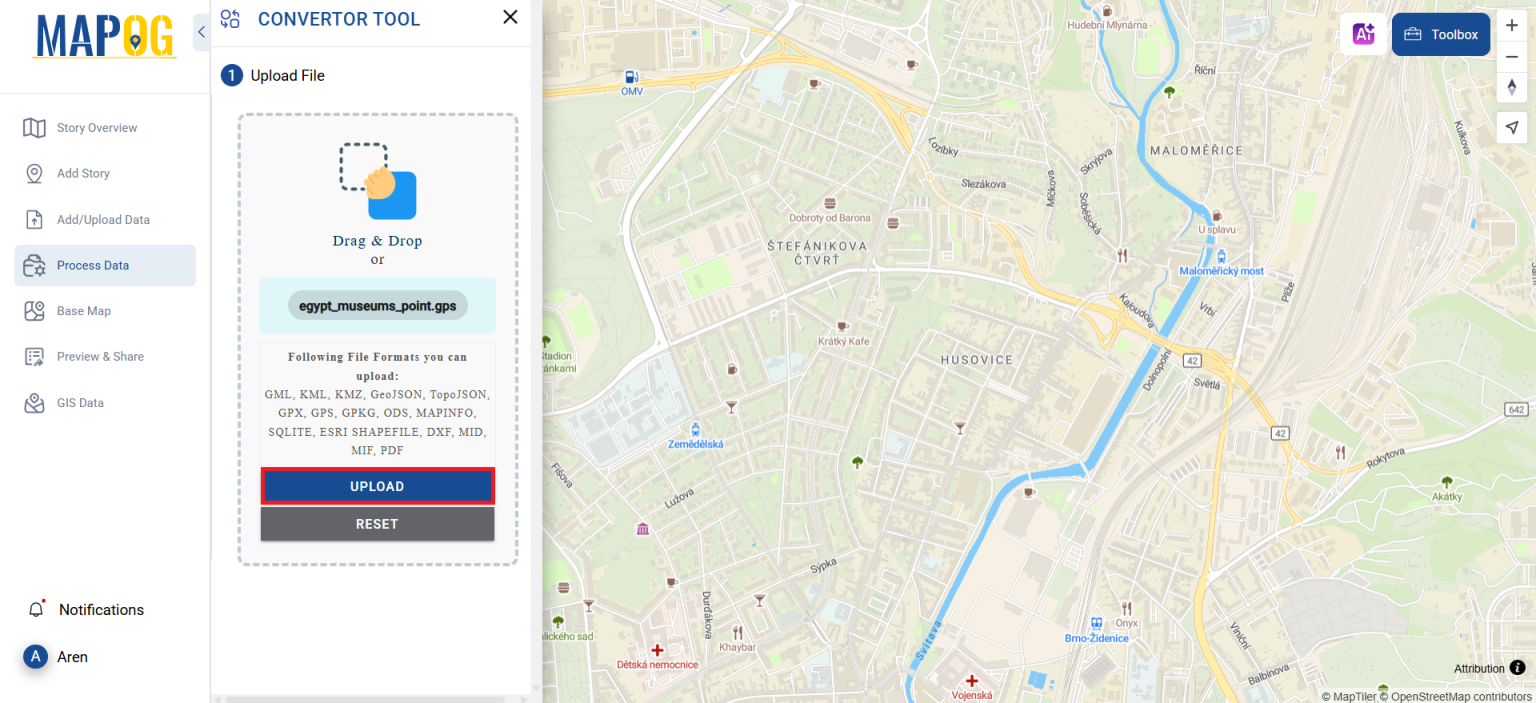Click the Convertor Tool header icon
Viewport: 1536px width, 703px height.
pos(230,17)
